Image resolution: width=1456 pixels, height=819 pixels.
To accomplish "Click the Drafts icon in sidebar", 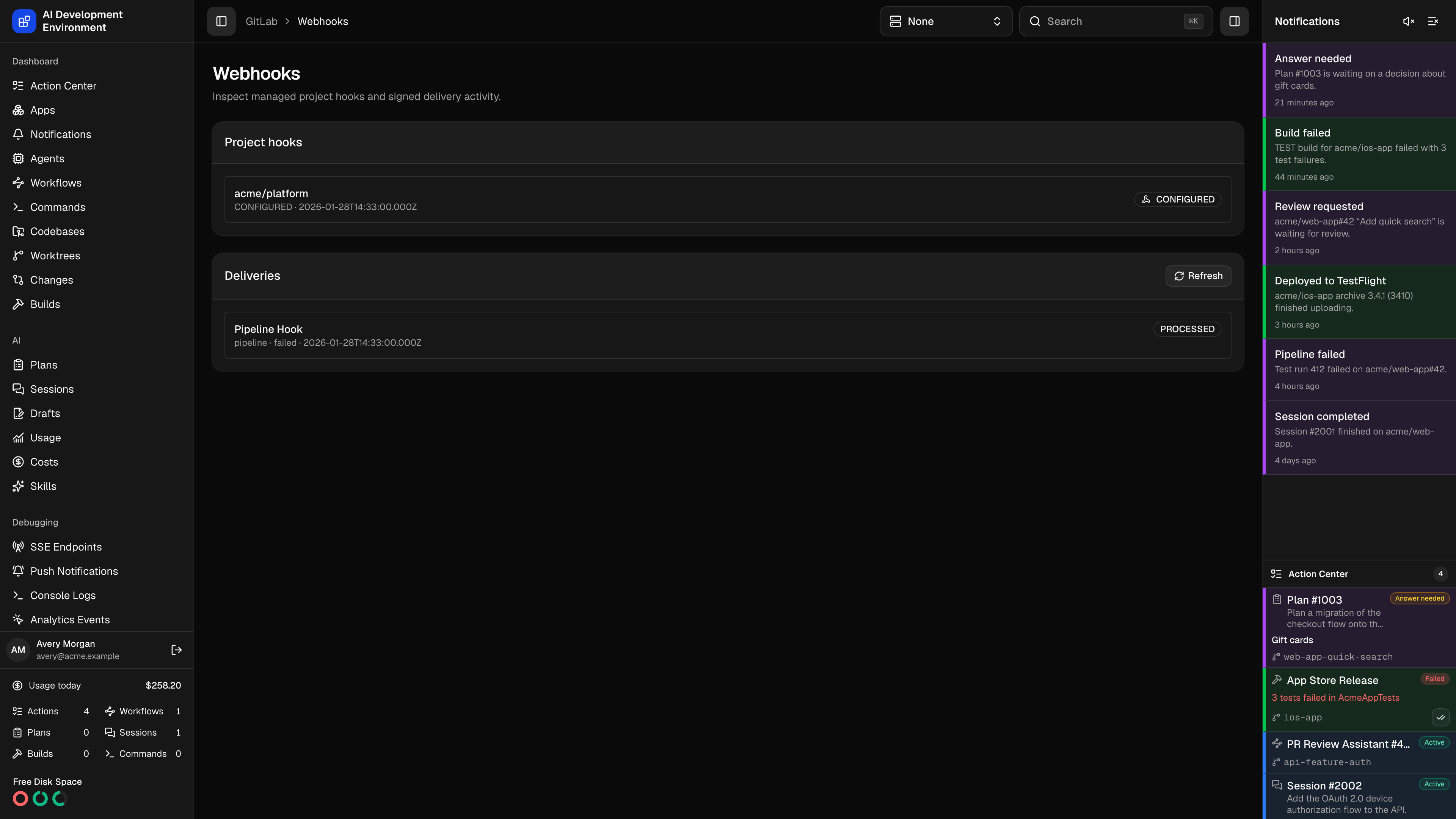I will (x=18, y=414).
